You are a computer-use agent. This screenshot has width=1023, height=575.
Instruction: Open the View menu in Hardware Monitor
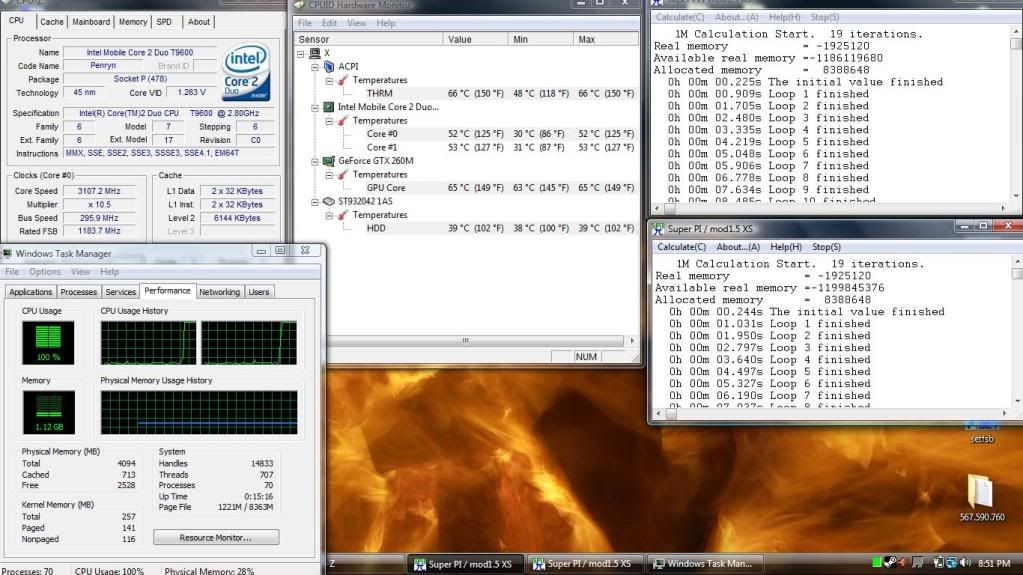tap(356, 23)
